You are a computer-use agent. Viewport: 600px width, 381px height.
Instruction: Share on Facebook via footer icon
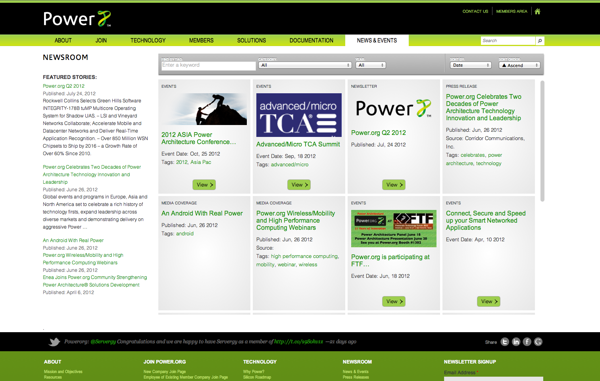527,342
